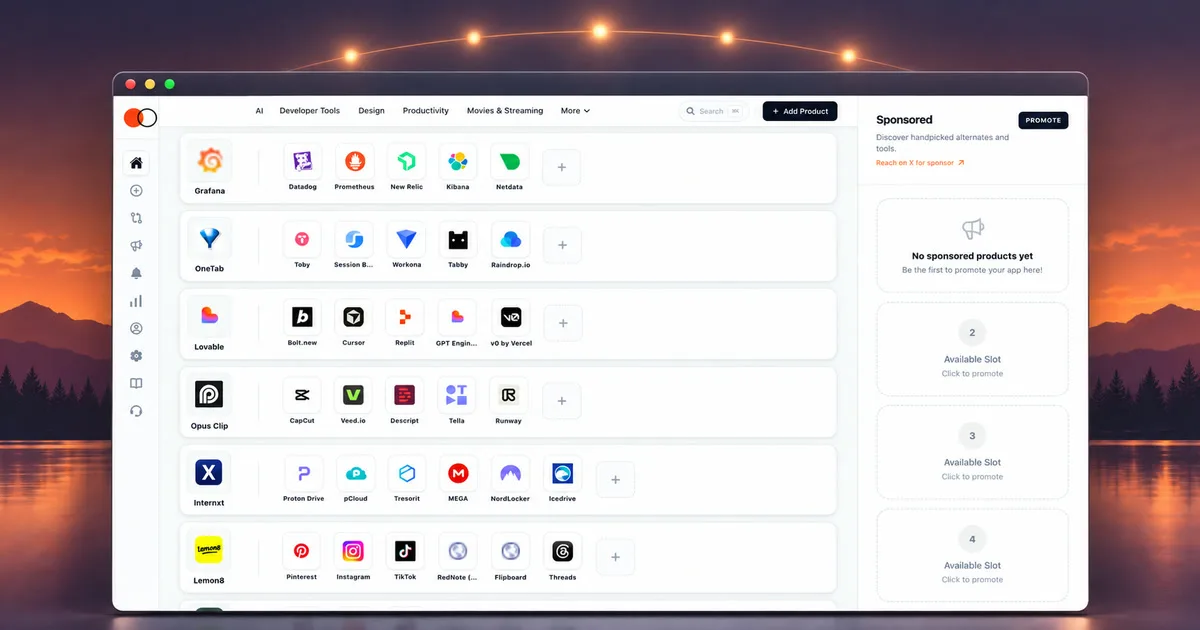Switch to the Developer Tools category
Viewport: 1200px width, 630px height.
click(310, 111)
